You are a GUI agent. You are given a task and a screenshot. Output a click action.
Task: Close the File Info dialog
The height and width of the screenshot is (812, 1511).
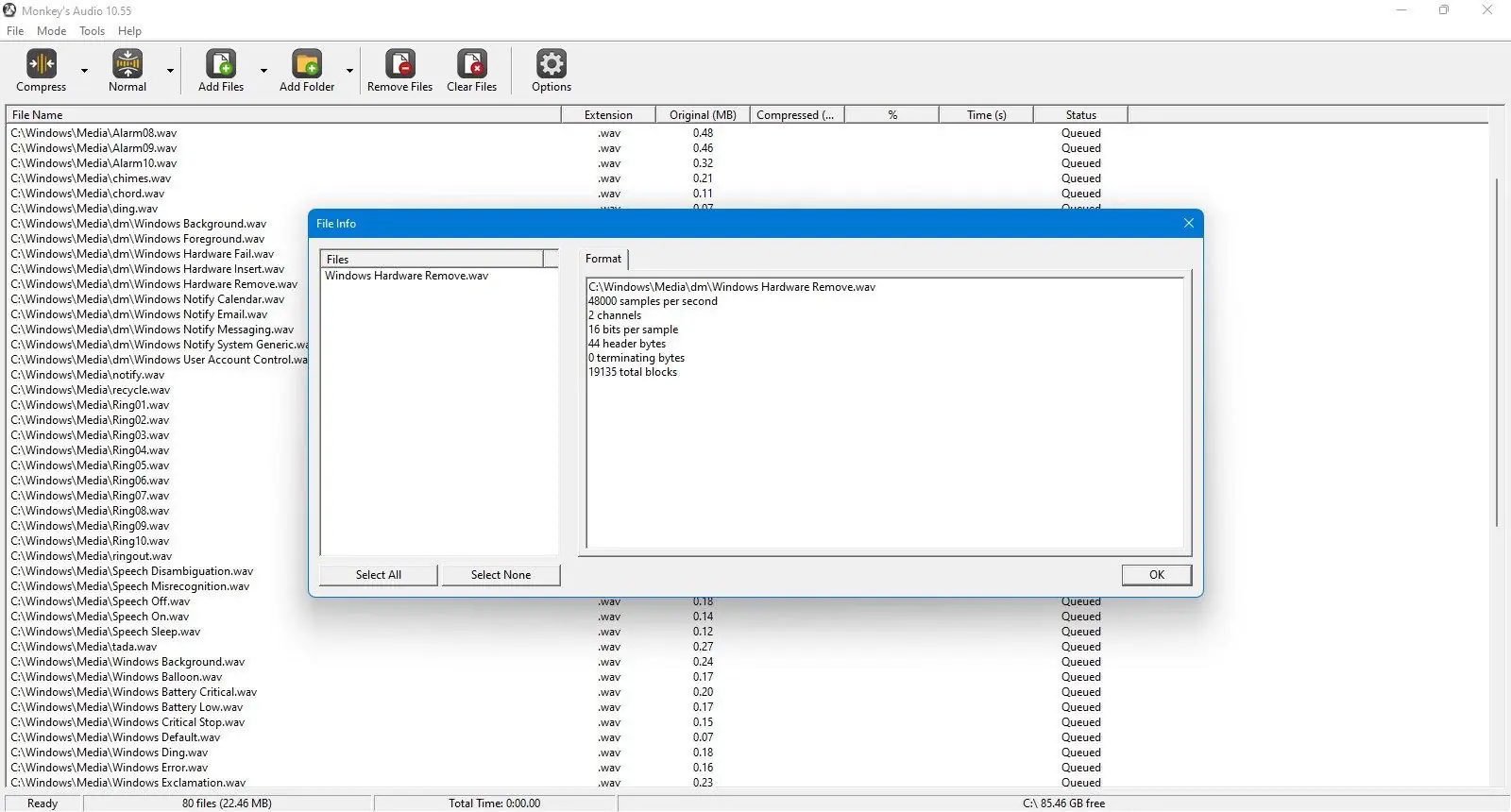(1189, 223)
